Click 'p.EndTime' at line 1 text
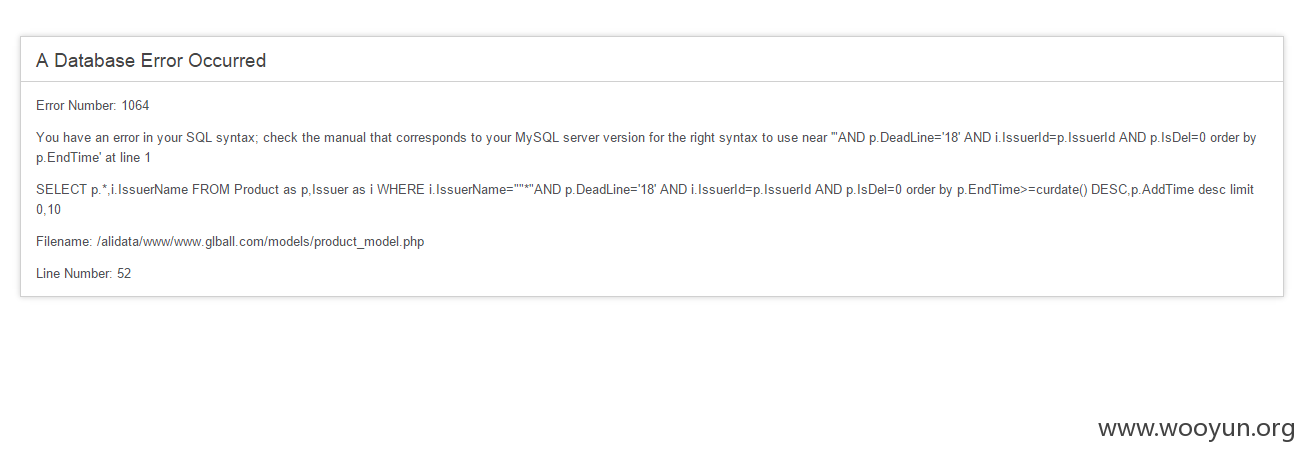 [93, 157]
